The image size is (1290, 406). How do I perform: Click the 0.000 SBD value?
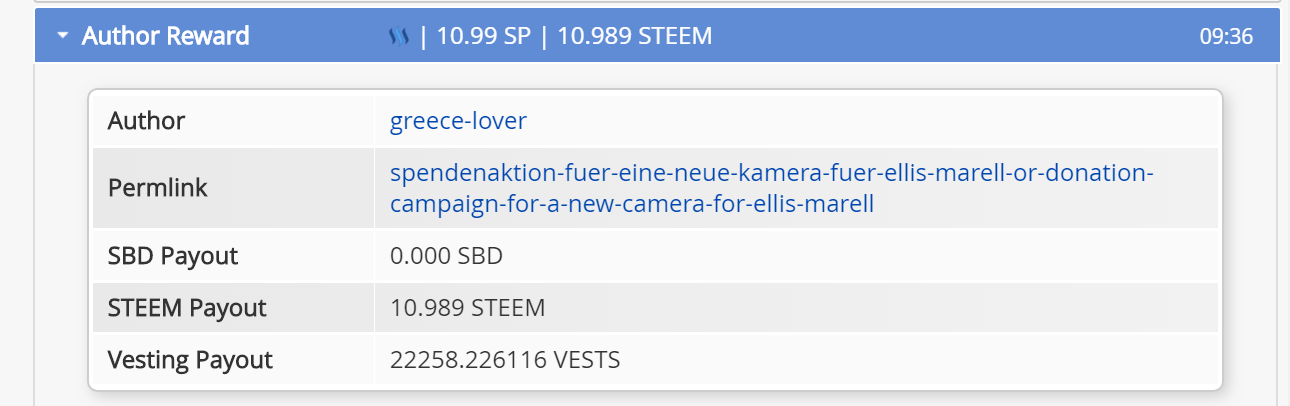(446, 255)
